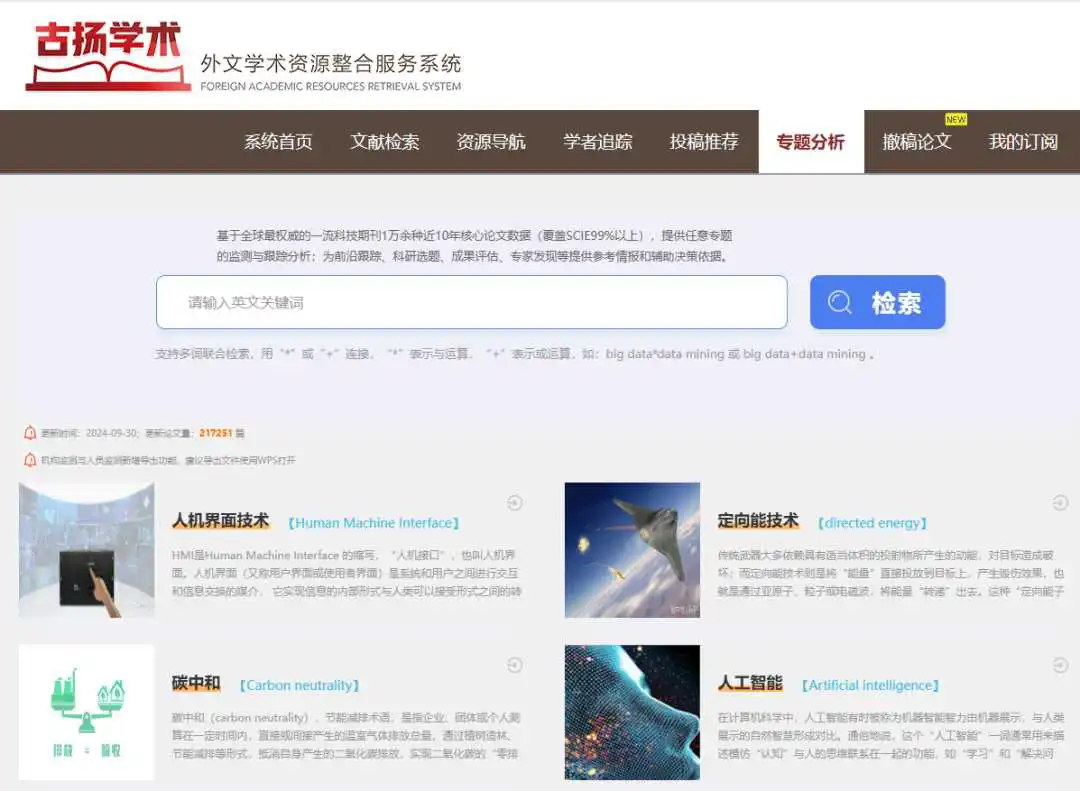Click the arrow icon beside 定向能技术
Image resolution: width=1080 pixels, height=791 pixels.
click(x=1060, y=503)
